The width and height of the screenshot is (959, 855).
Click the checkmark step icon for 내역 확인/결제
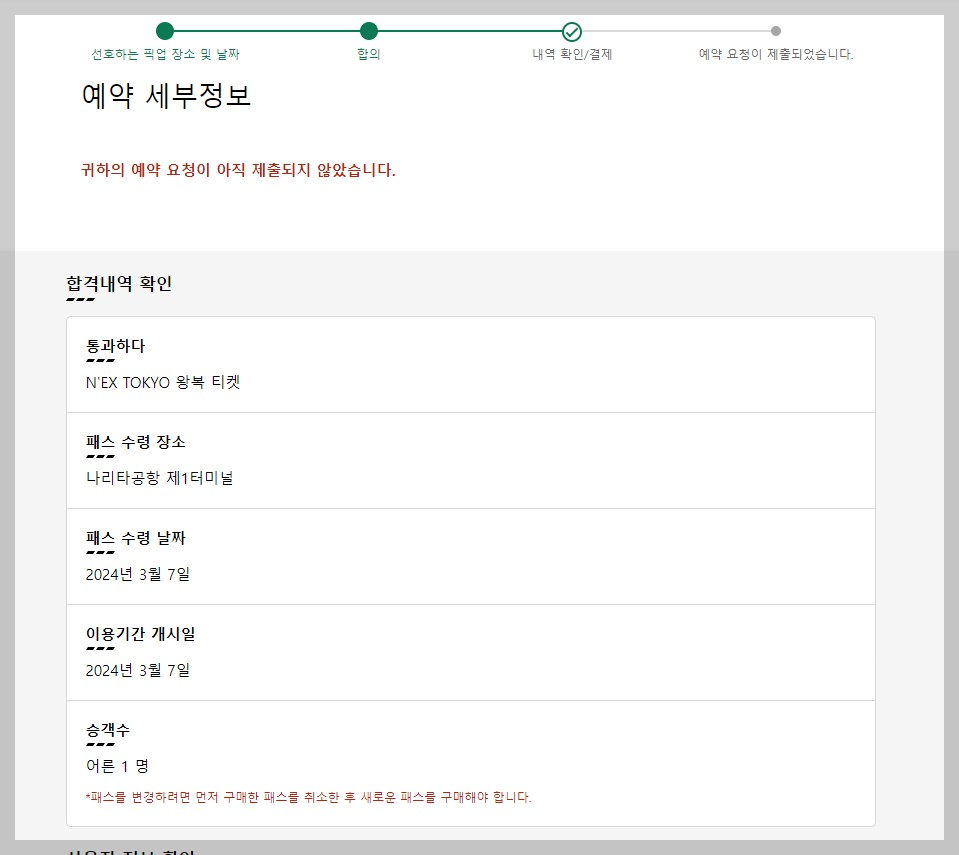(x=572, y=31)
